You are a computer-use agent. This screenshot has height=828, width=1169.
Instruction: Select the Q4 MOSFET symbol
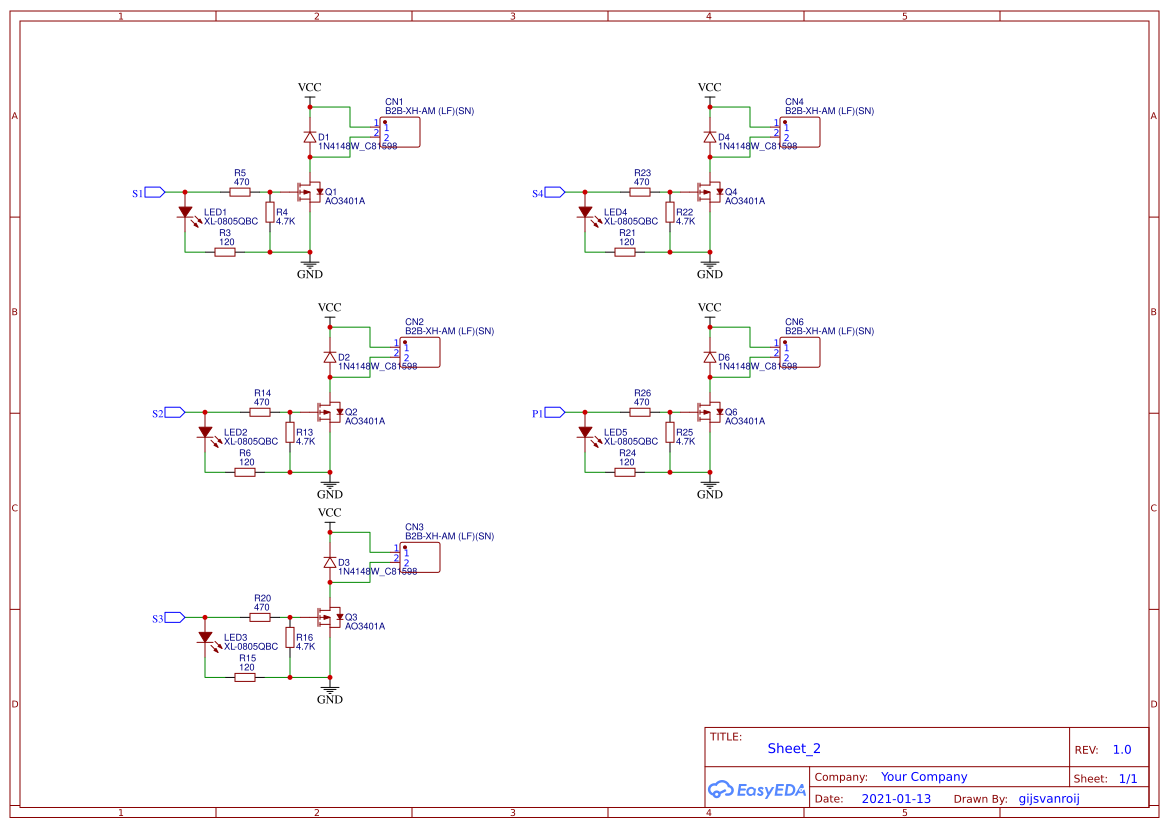pos(710,192)
